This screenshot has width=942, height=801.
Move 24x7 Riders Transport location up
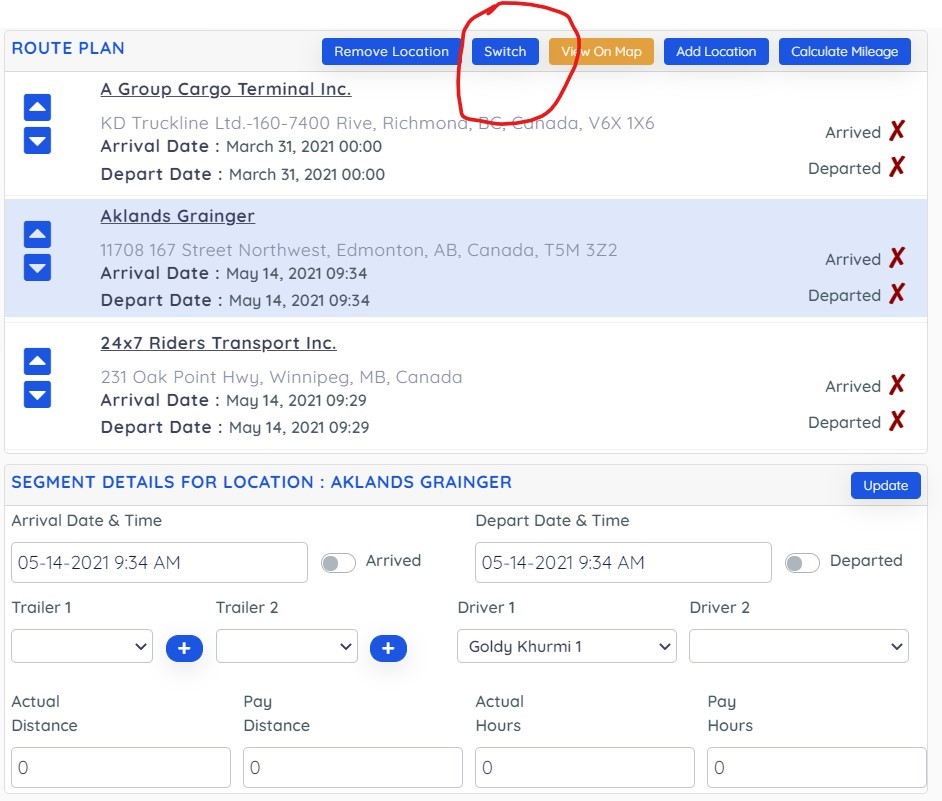click(x=37, y=362)
